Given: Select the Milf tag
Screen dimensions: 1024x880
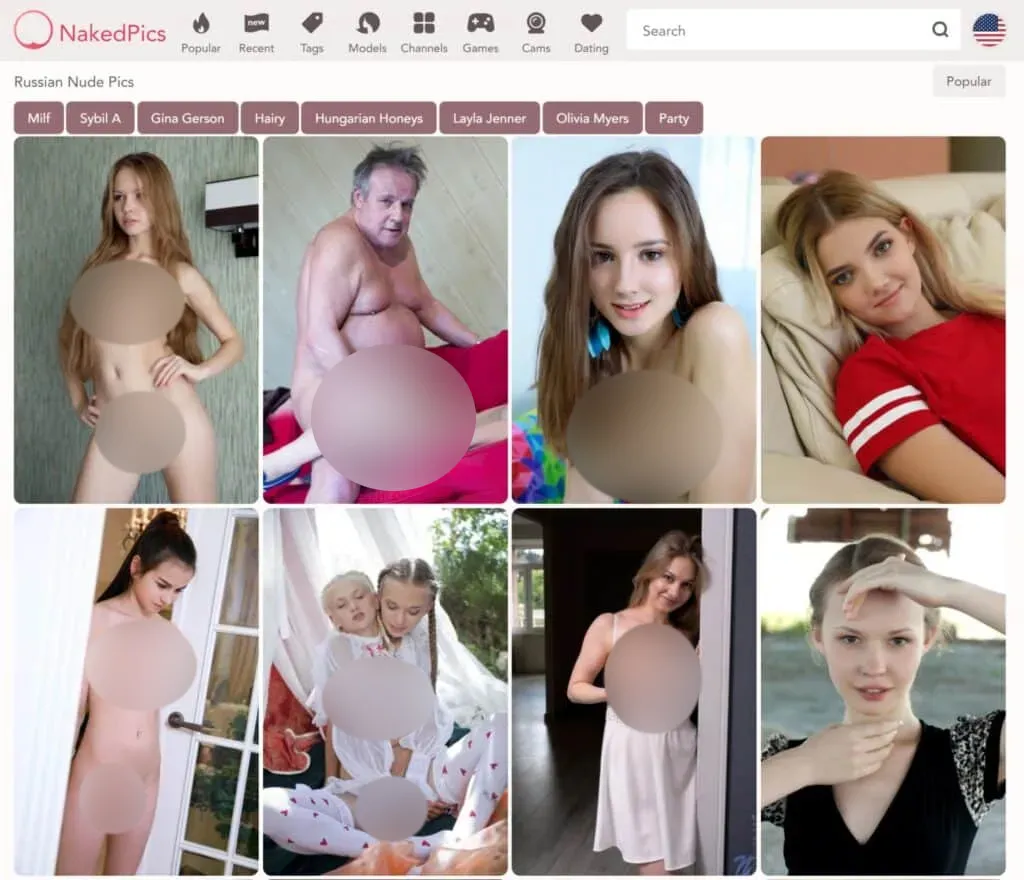Looking at the screenshot, I should (x=39, y=118).
